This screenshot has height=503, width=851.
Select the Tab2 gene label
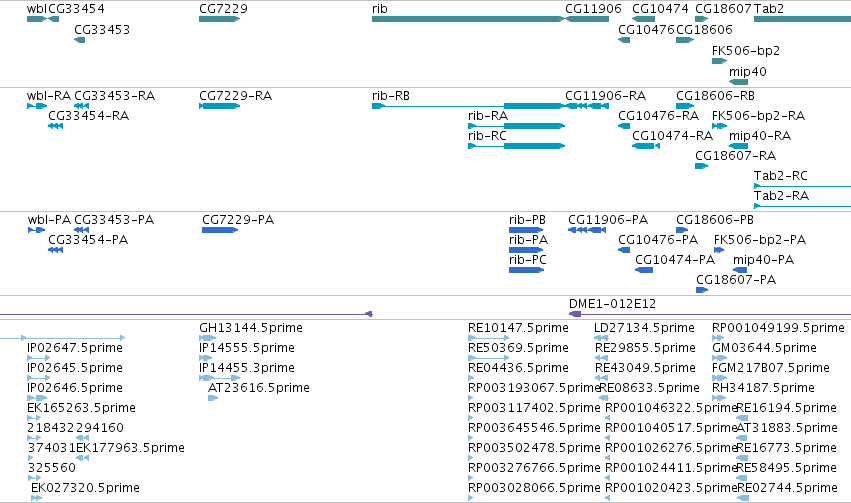pos(769,9)
